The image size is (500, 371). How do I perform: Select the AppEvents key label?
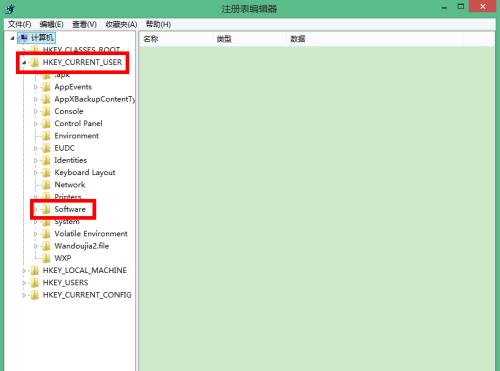[x=73, y=87]
